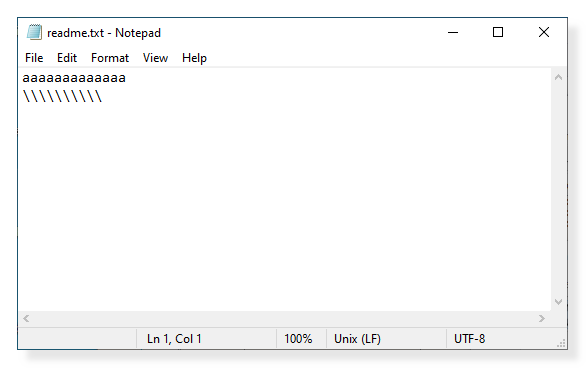Open the Edit menu
The width and height of the screenshot is (586, 368).
pyautogui.click(x=67, y=58)
